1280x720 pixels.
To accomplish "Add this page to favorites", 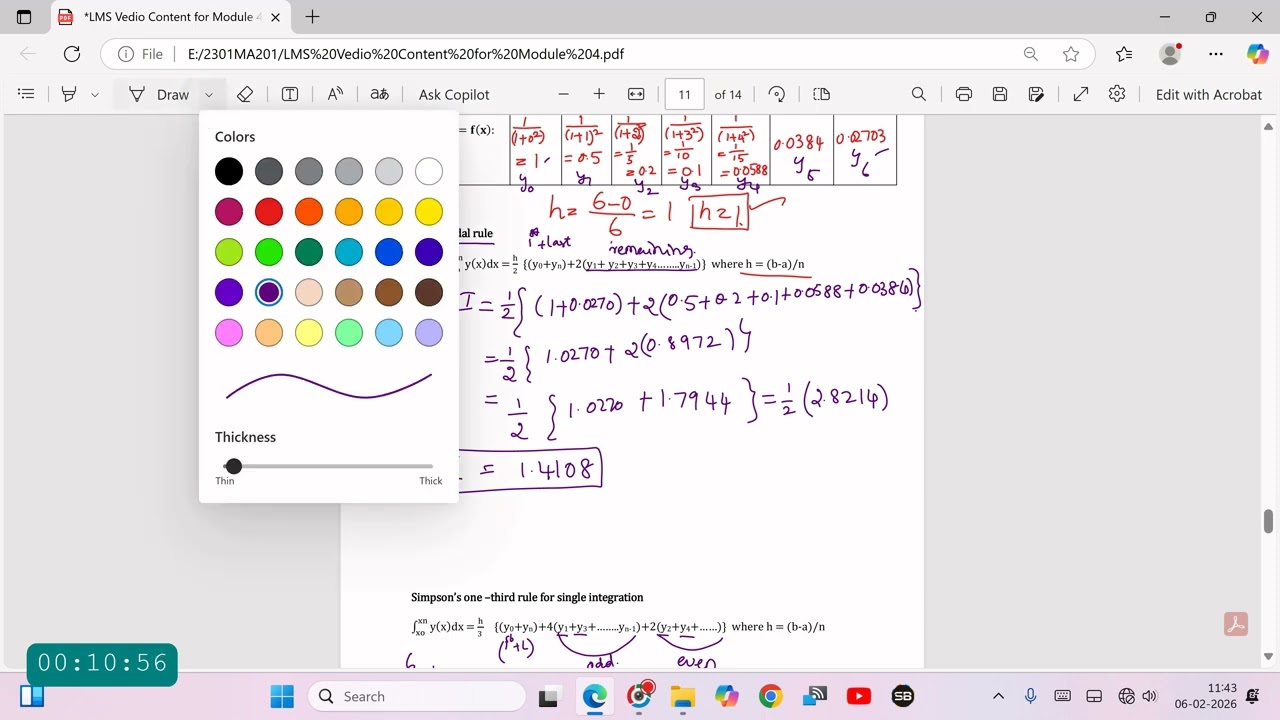I will (1071, 54).
